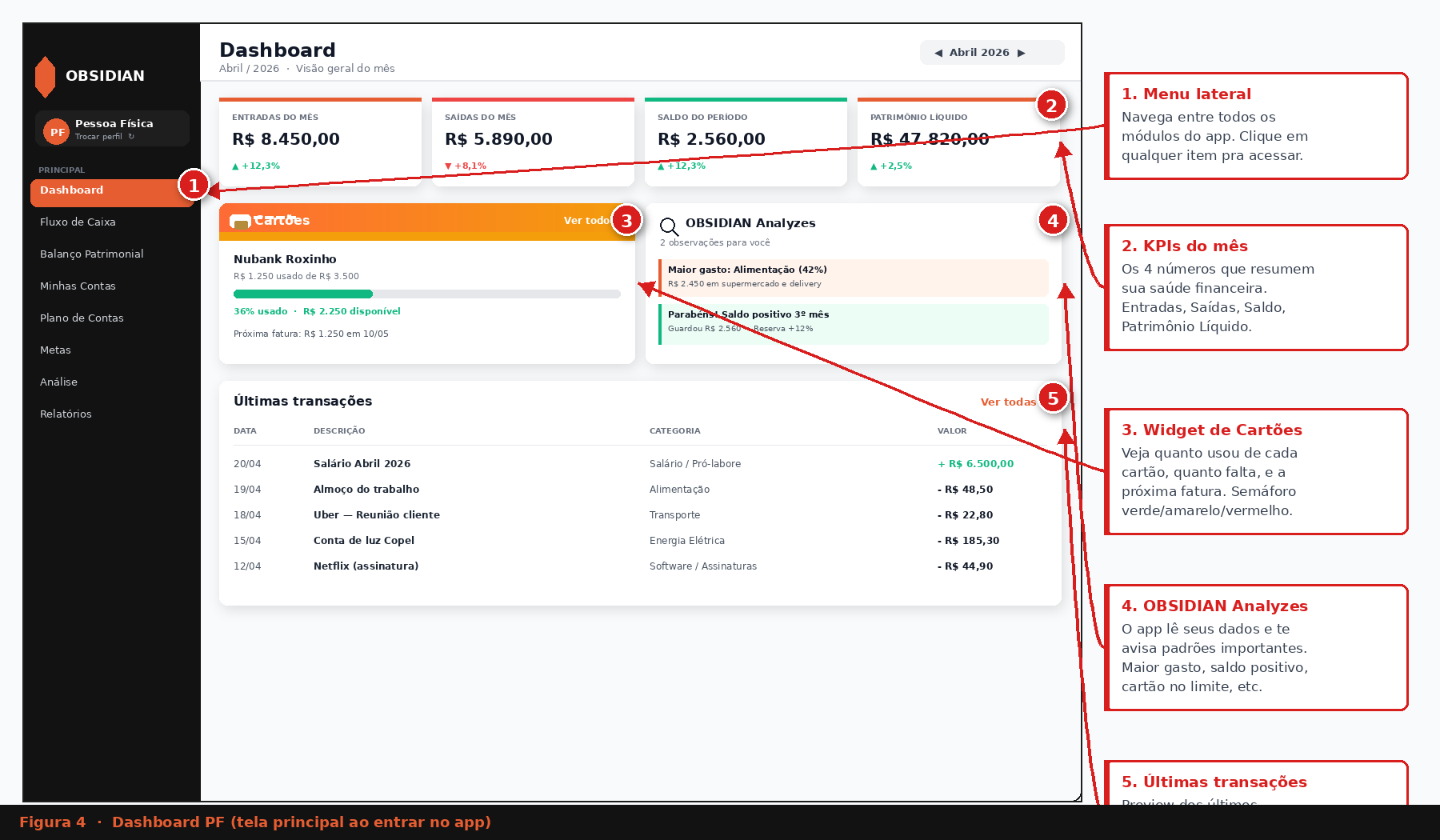1440x840 pixels.
Task: Click the Nubank Roxinho card title
Action: pos(285,259)
